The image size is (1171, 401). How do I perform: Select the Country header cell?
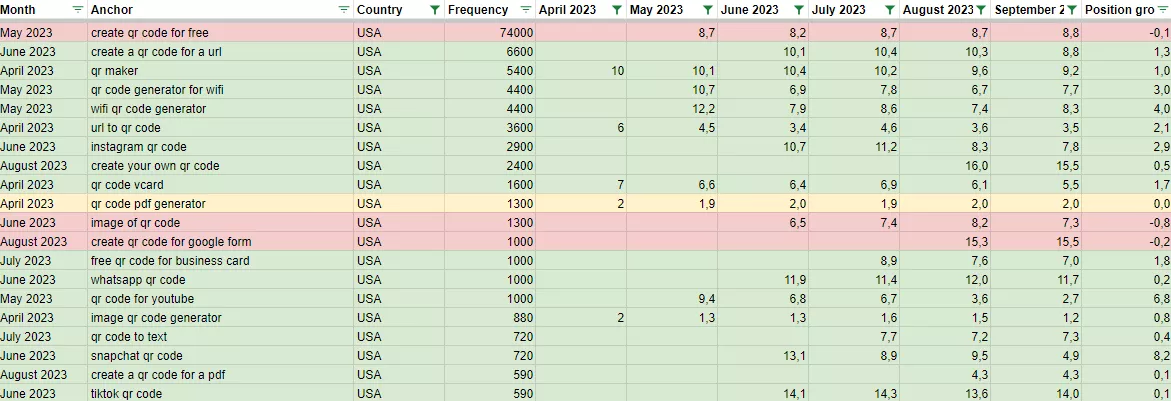click(399, 10)
